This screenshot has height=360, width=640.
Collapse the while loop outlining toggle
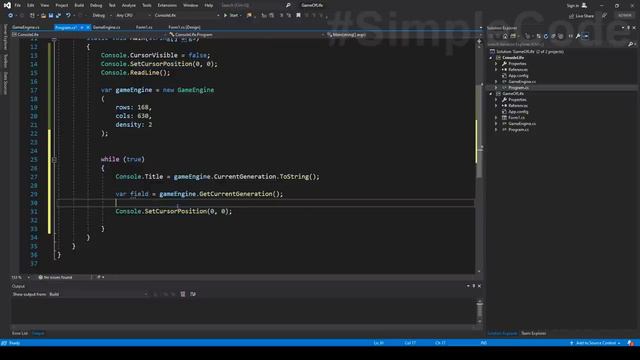click(54, 160)
